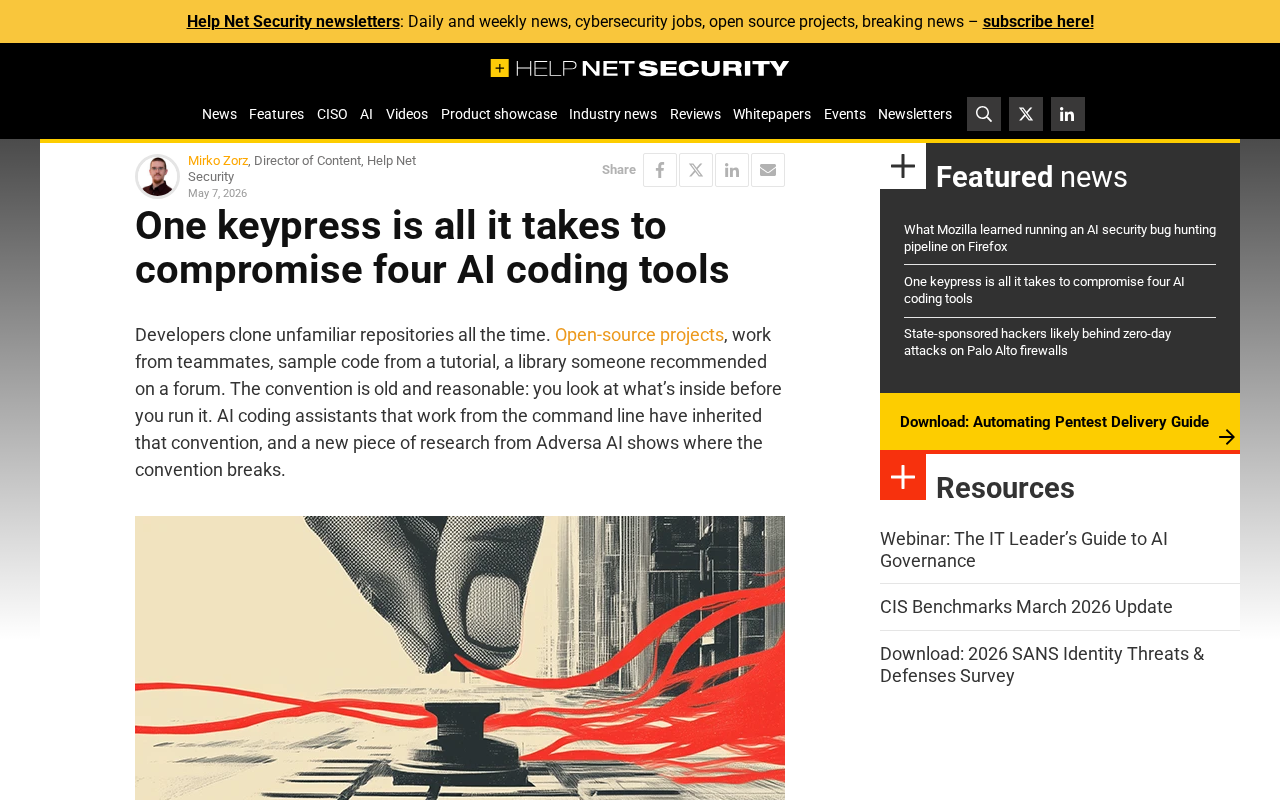
Task: Click the 'subscribe here!' link
Action: click(1038, 21)
